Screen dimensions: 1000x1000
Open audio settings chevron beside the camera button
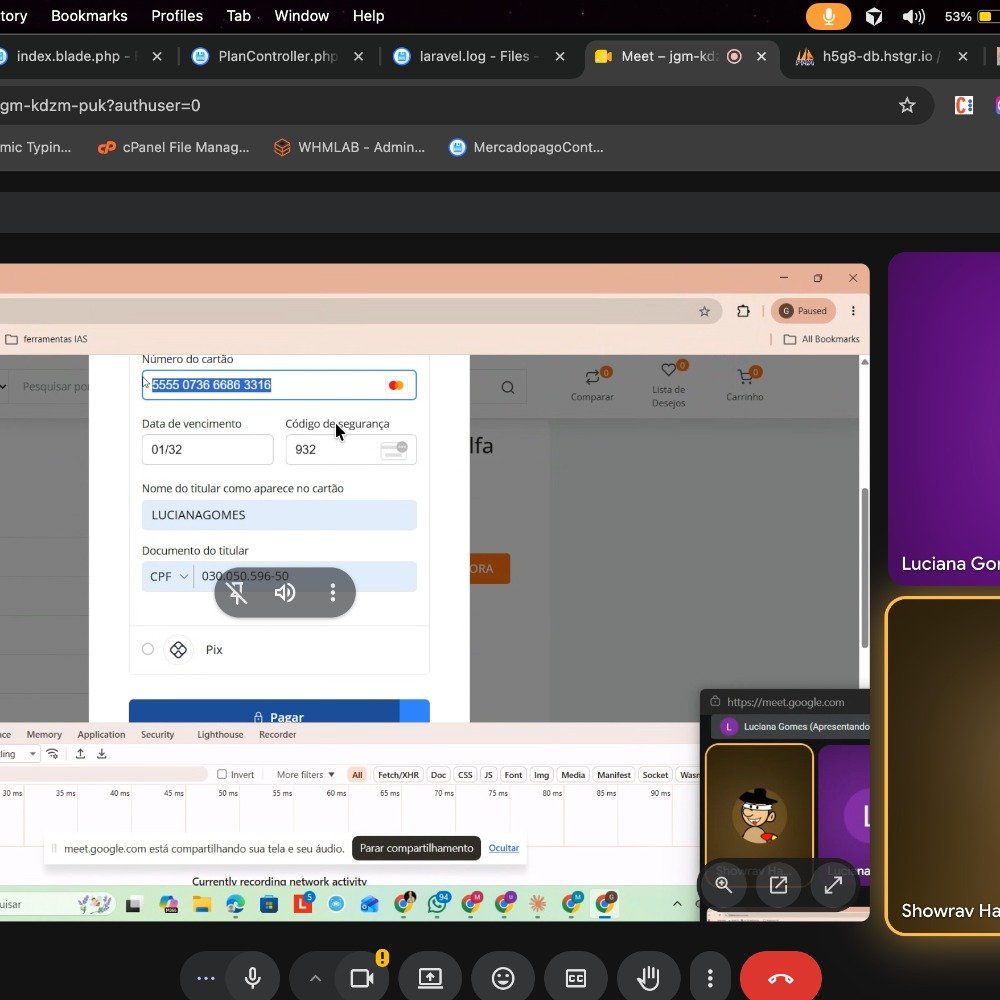315,978
